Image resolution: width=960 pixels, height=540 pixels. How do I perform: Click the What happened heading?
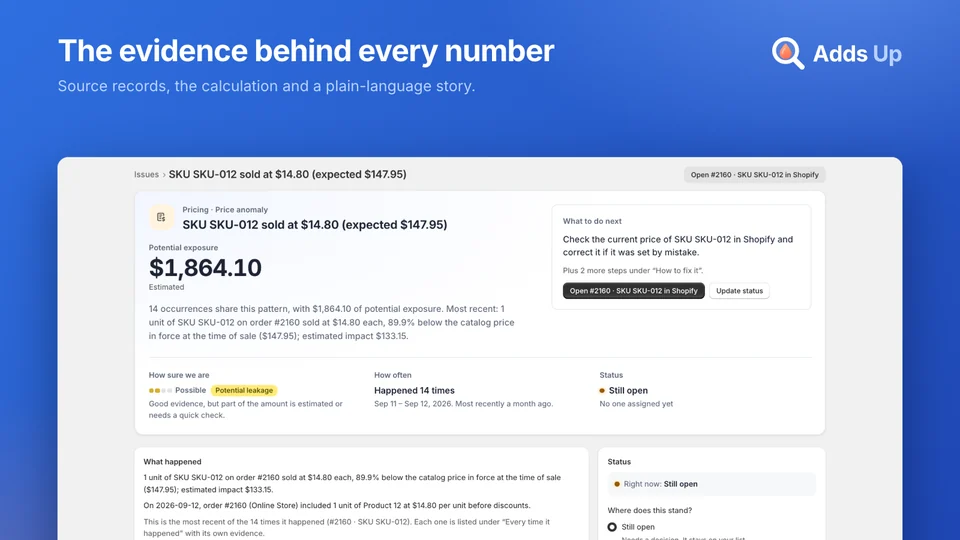coord(172,462)
